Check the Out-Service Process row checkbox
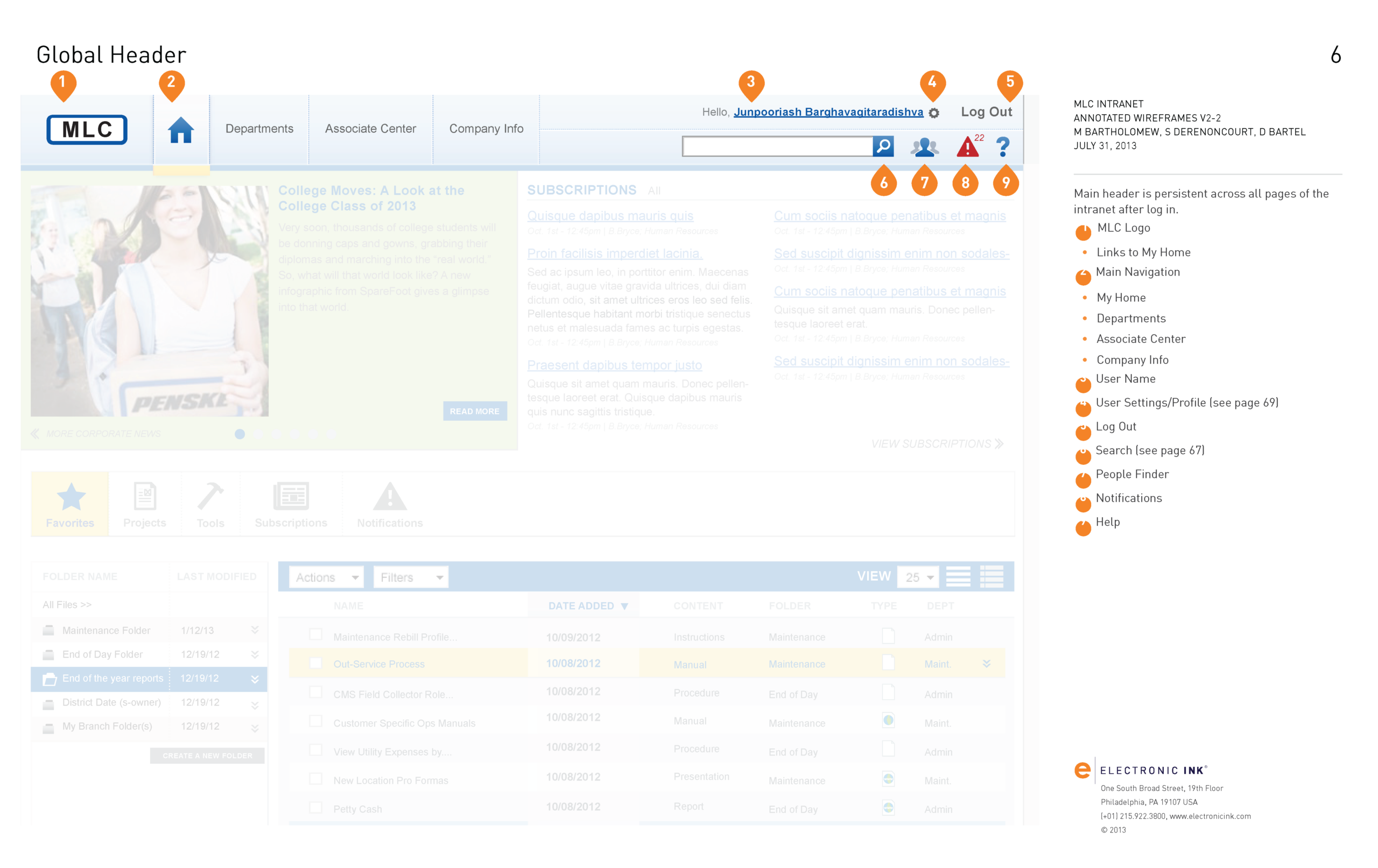The image size is (1378, 868). pyautogui.click(x=315, y=663)
